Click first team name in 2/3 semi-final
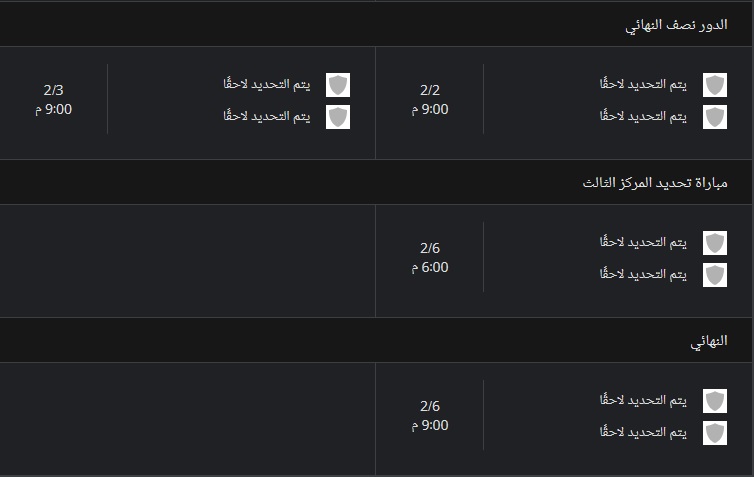This screenshot has height=477, width=754. (266, 84)
